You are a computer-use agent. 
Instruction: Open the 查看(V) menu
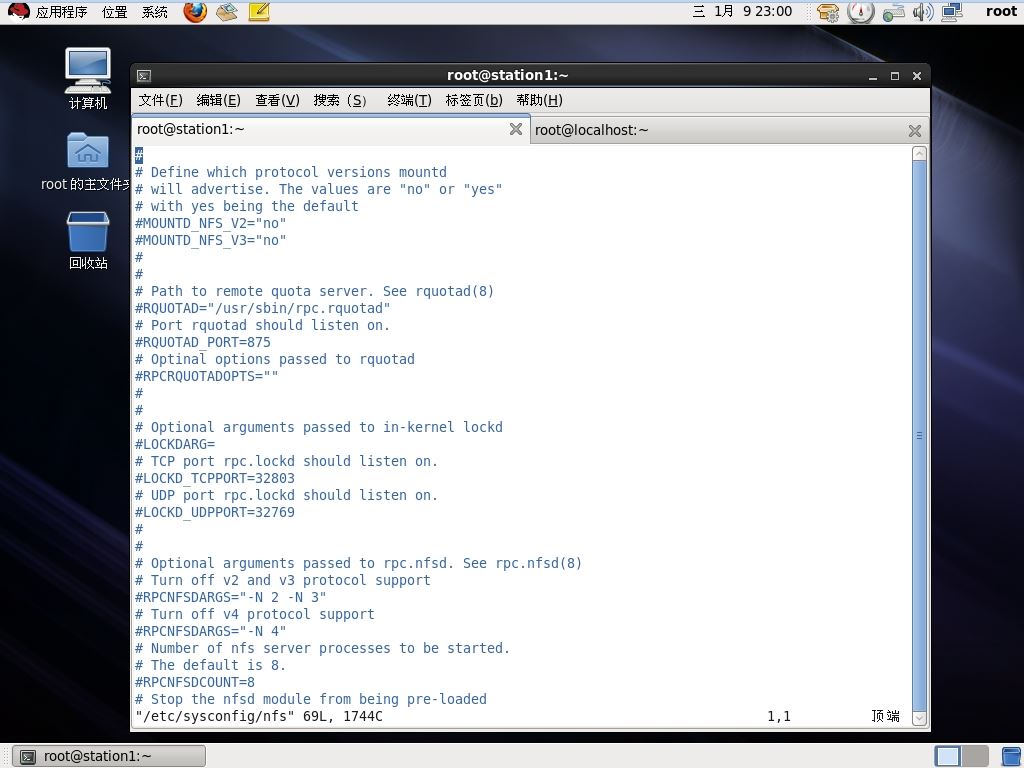pos(278,100)
